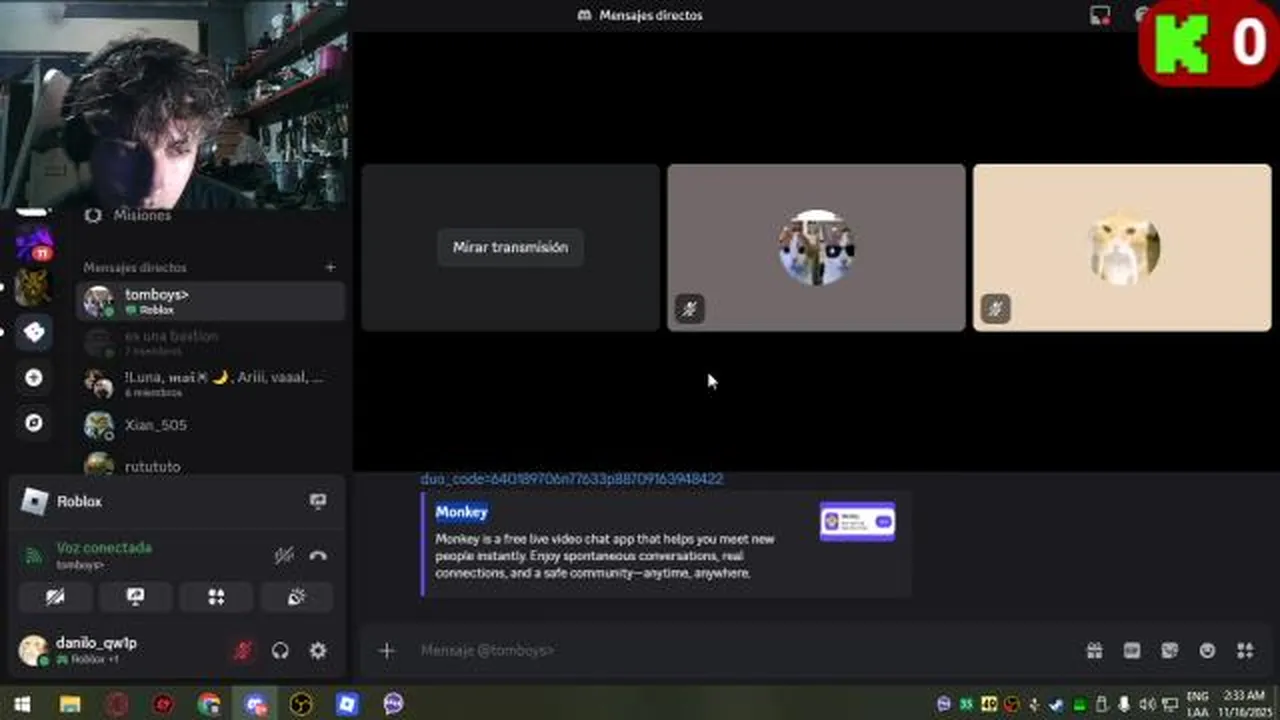Open the Discover servers compass icon
Viewport: 1280px width, 720px height.
34,423
